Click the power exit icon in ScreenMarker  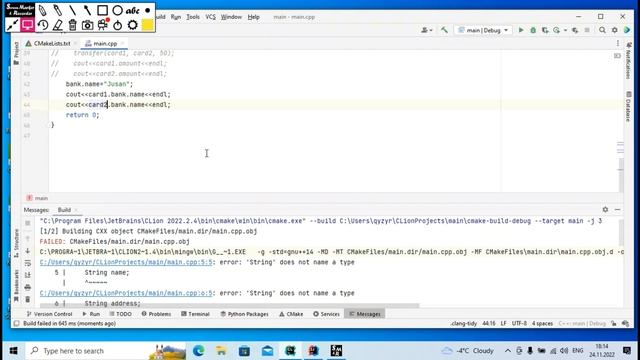point(117,25)
